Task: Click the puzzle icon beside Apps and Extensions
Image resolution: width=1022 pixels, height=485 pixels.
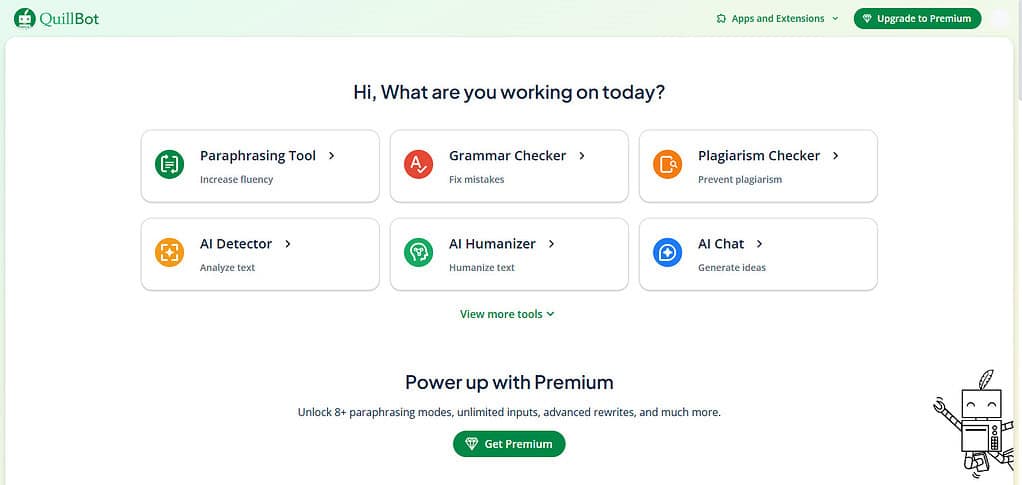Action: 721,19
